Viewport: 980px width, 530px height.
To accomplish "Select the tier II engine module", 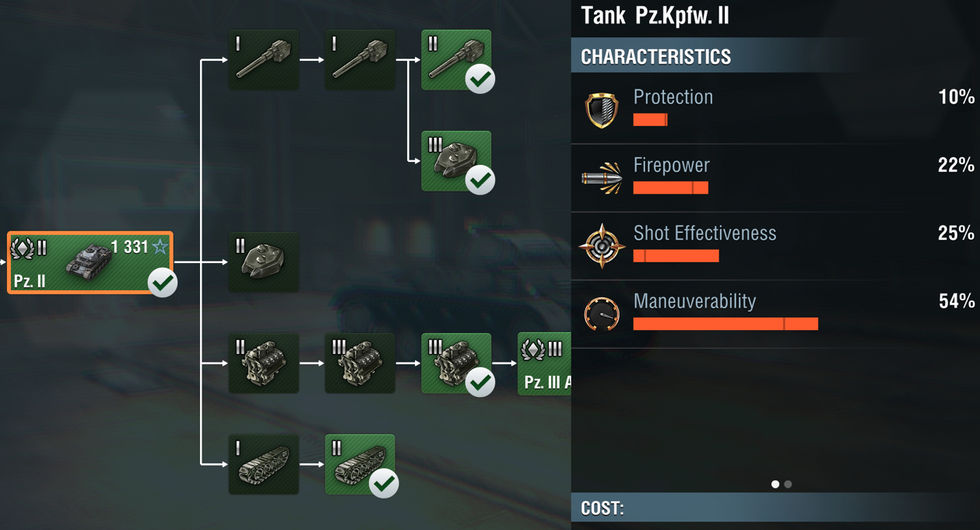I will click(x=263, y=364).
